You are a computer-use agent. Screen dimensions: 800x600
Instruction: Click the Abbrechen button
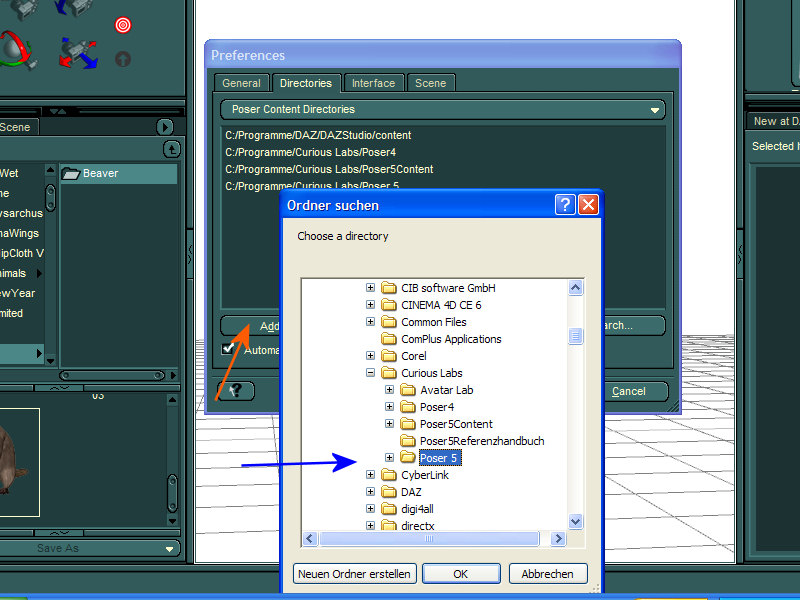[x=547, y=574]
